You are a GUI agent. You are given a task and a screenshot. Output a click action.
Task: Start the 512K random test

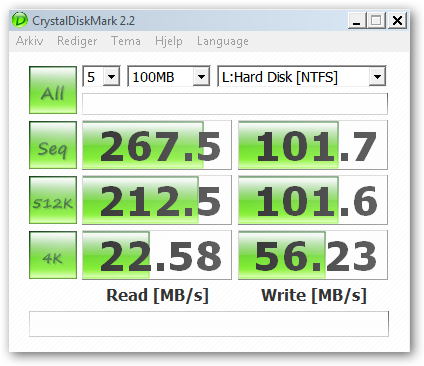pyautogui.click(x=53, y=200)
